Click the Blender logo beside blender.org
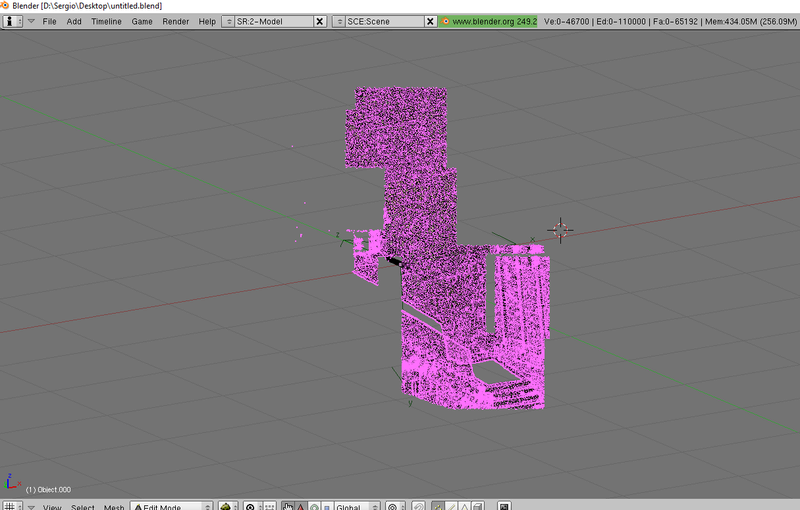Viewport: 800px width, 510px height. (445, 21)
